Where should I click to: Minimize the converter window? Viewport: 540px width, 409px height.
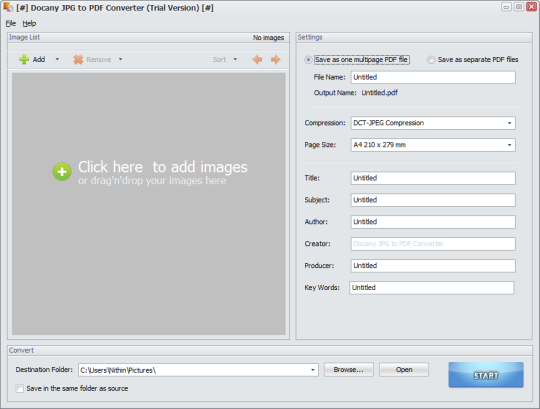506,7
